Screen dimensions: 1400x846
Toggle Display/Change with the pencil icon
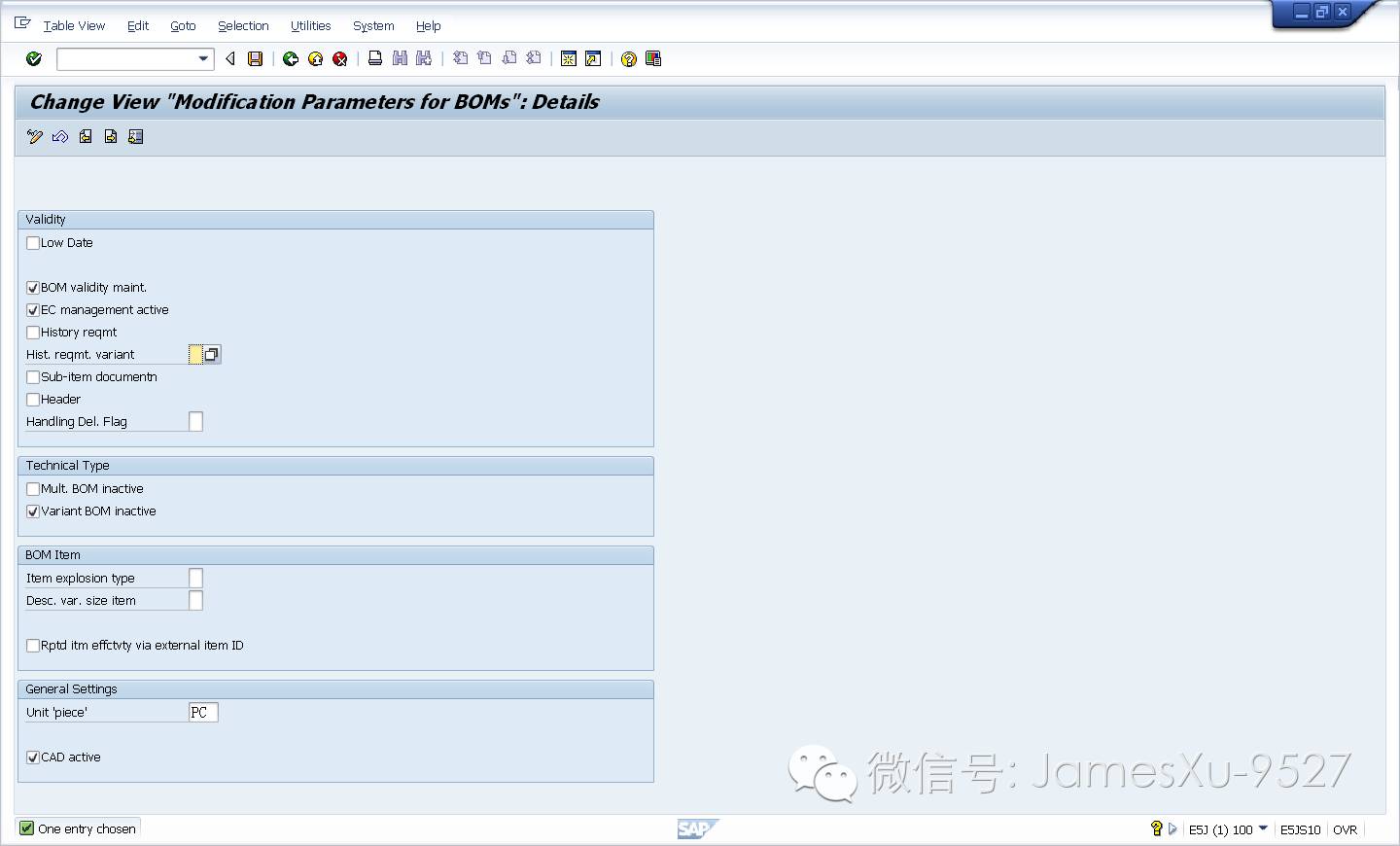35,136
